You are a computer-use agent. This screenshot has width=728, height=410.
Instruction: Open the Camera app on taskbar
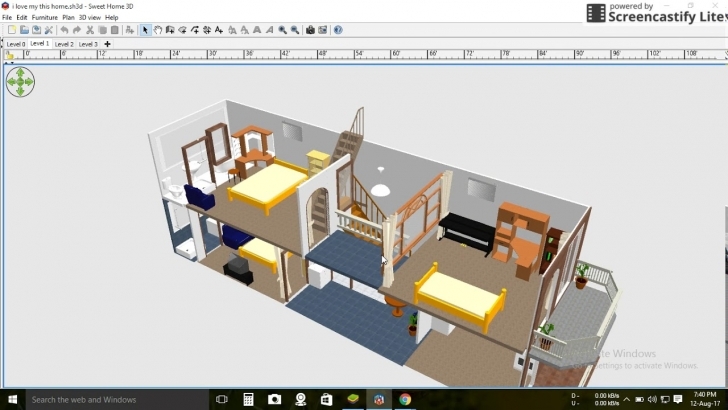(274, 399)
